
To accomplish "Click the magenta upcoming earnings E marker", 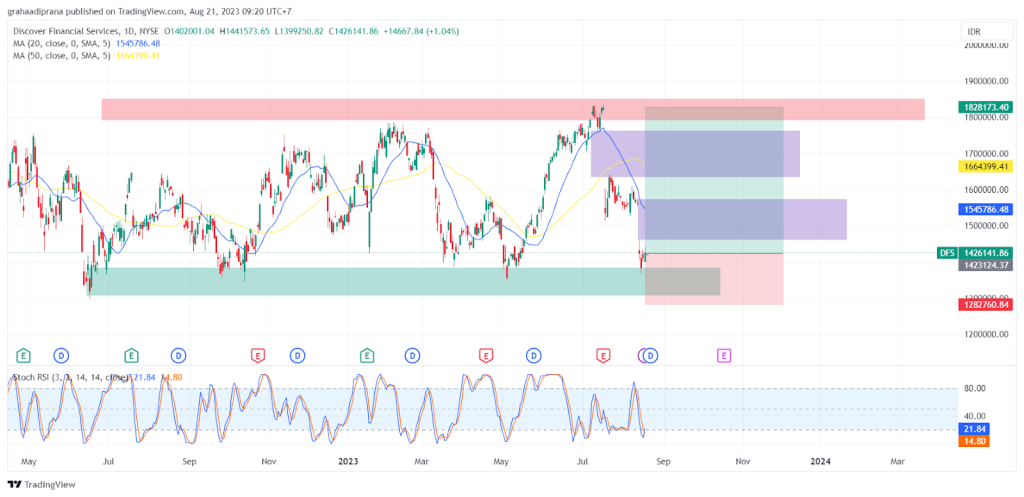I will coord(724,355).
